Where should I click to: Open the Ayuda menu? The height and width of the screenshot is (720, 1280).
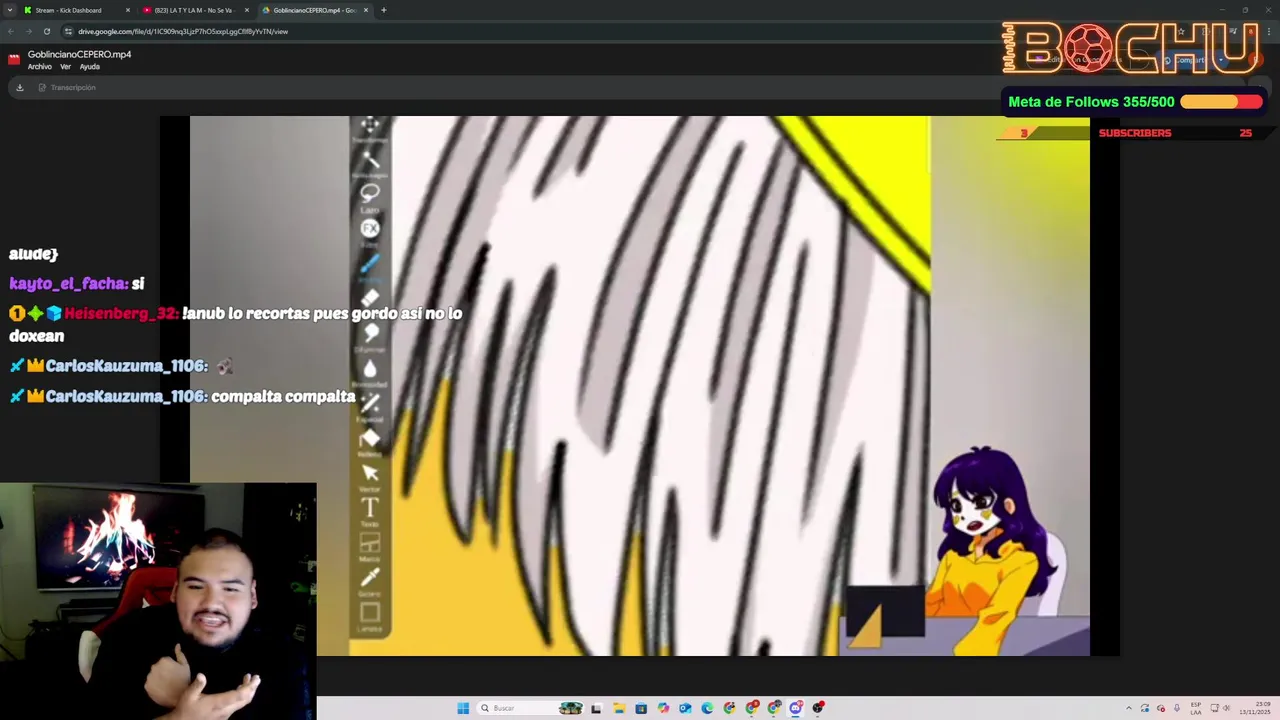[x=90, y=67]
